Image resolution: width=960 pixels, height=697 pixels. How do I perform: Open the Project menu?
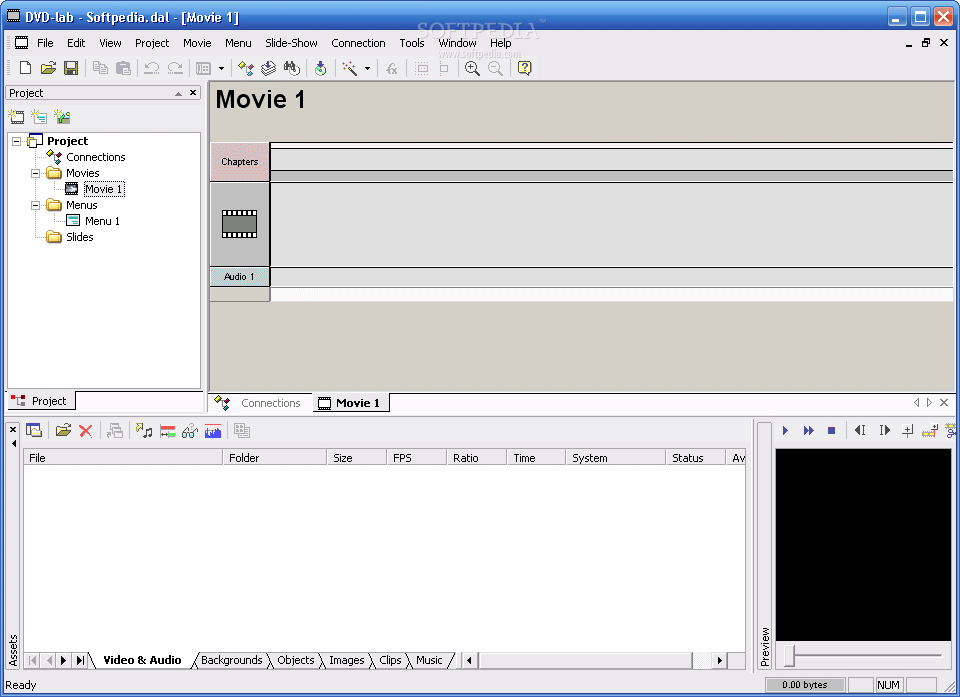pos(152,43)
